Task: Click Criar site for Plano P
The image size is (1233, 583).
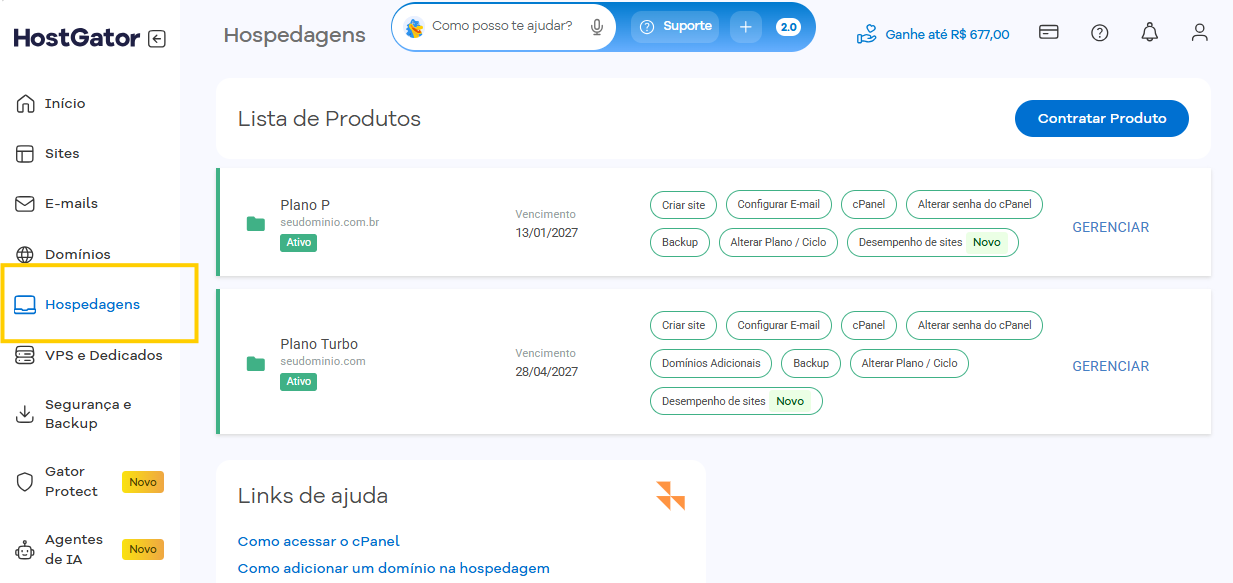Action: 683,205
